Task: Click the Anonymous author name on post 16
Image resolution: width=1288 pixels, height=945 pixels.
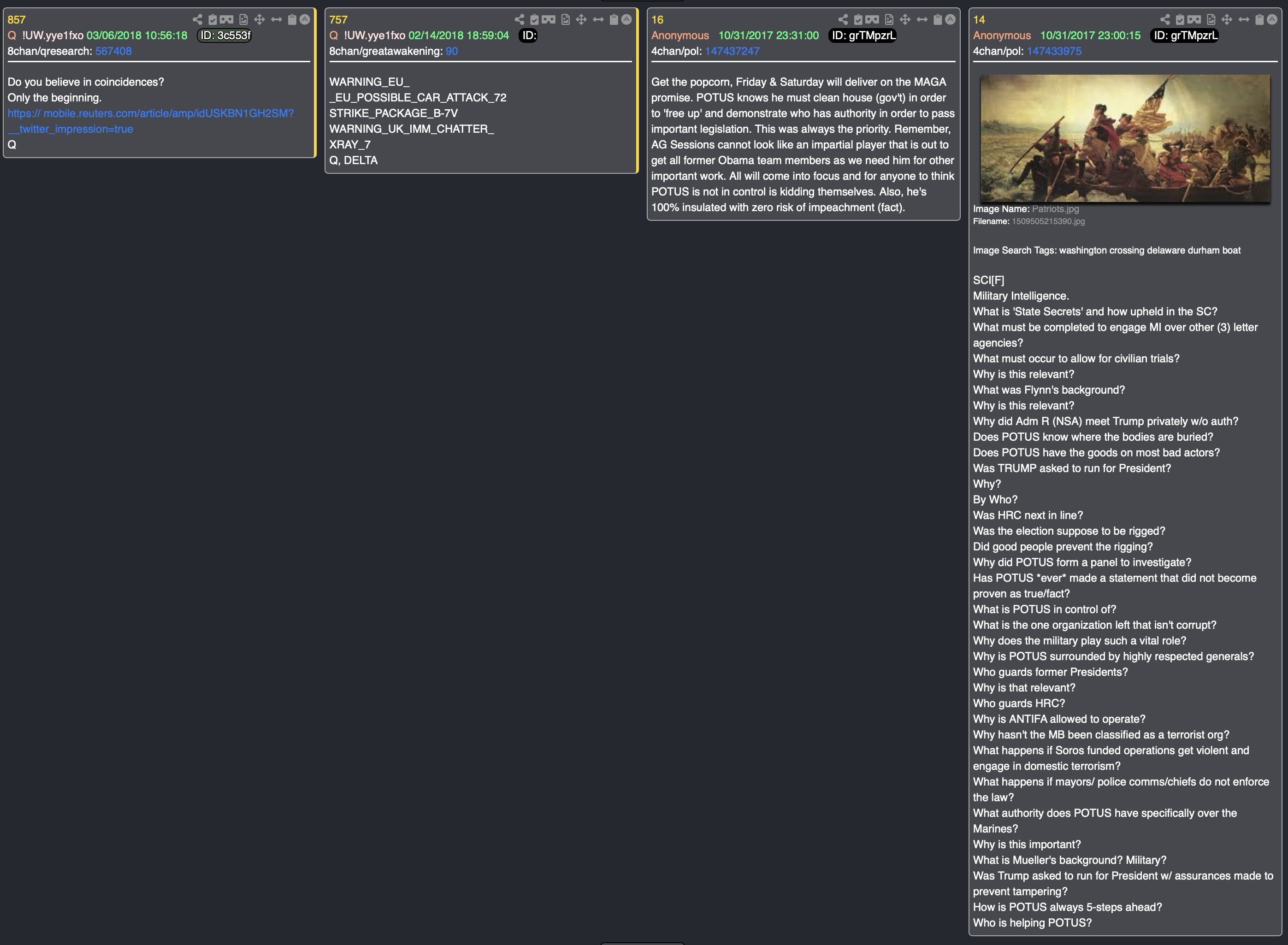Action: point(680,35)
